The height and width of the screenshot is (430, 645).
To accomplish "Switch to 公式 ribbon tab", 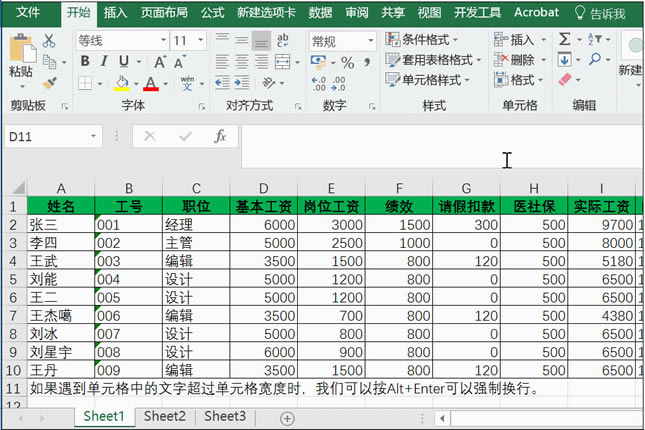I will pyautogui.click(x=213, y=13).
